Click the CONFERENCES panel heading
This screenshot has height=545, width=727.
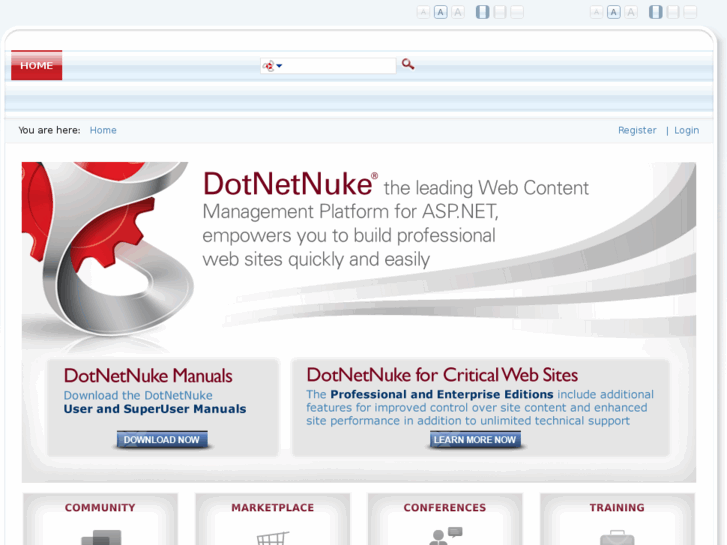(445, 508)
